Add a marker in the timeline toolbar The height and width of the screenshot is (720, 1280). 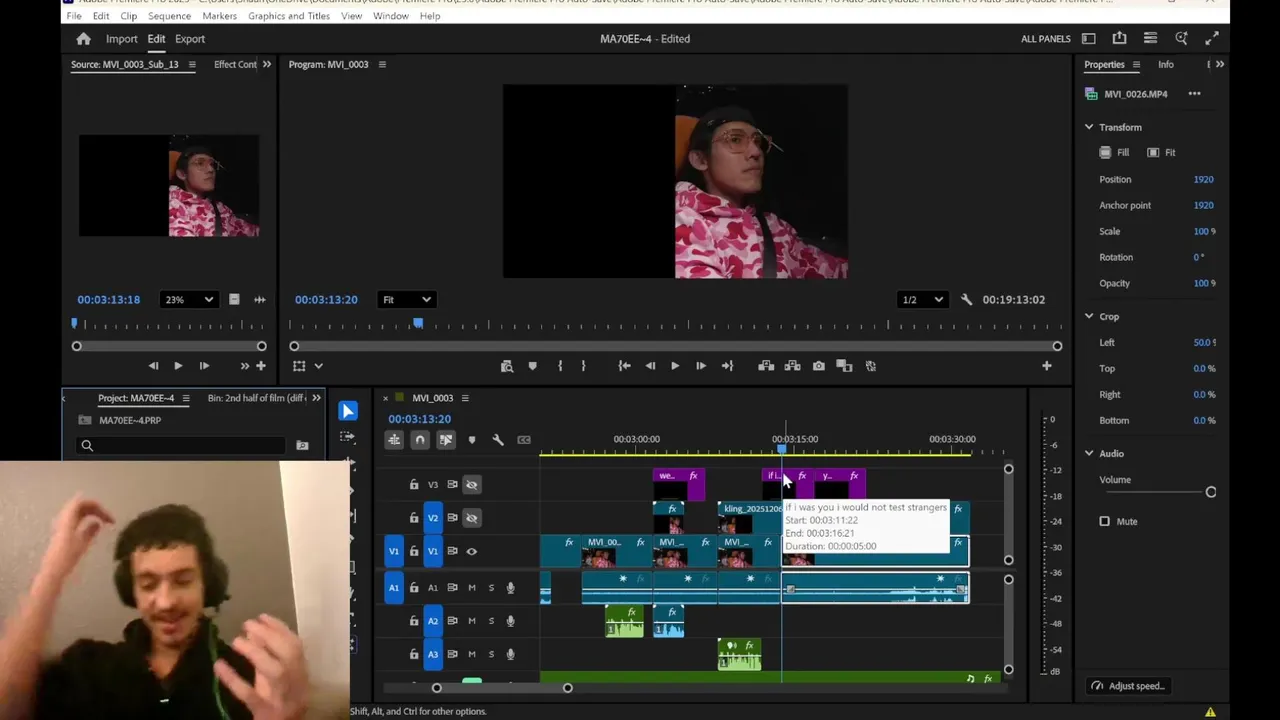[x=472, y=440]
